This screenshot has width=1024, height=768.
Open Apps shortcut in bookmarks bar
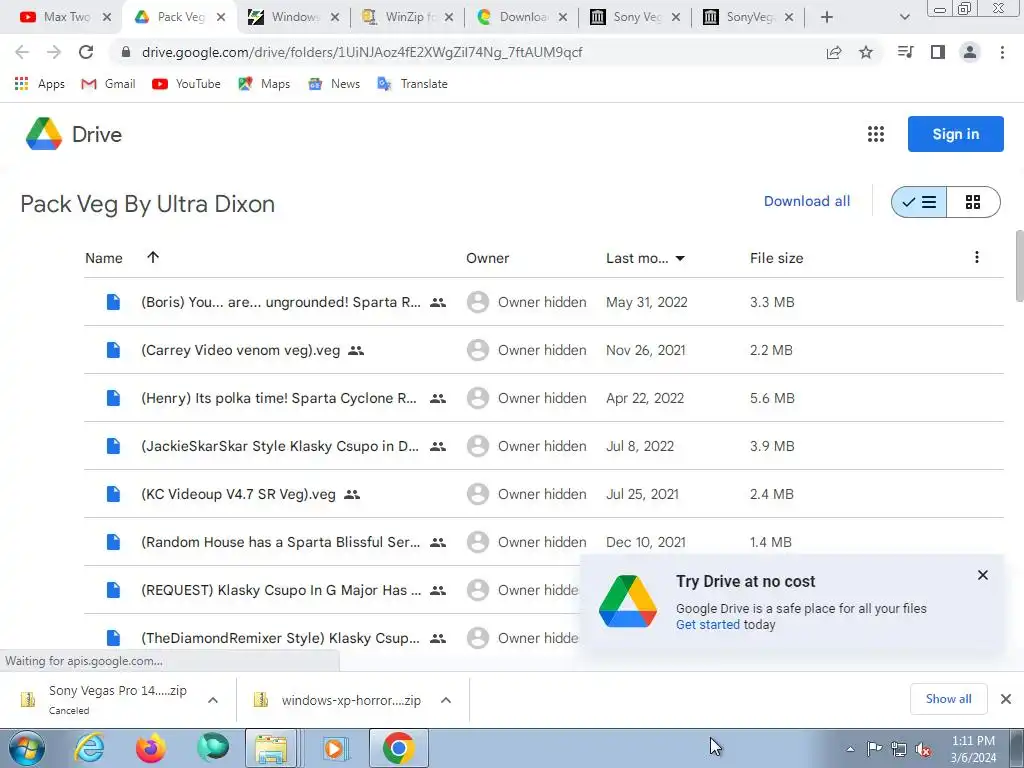pos(39,84)
